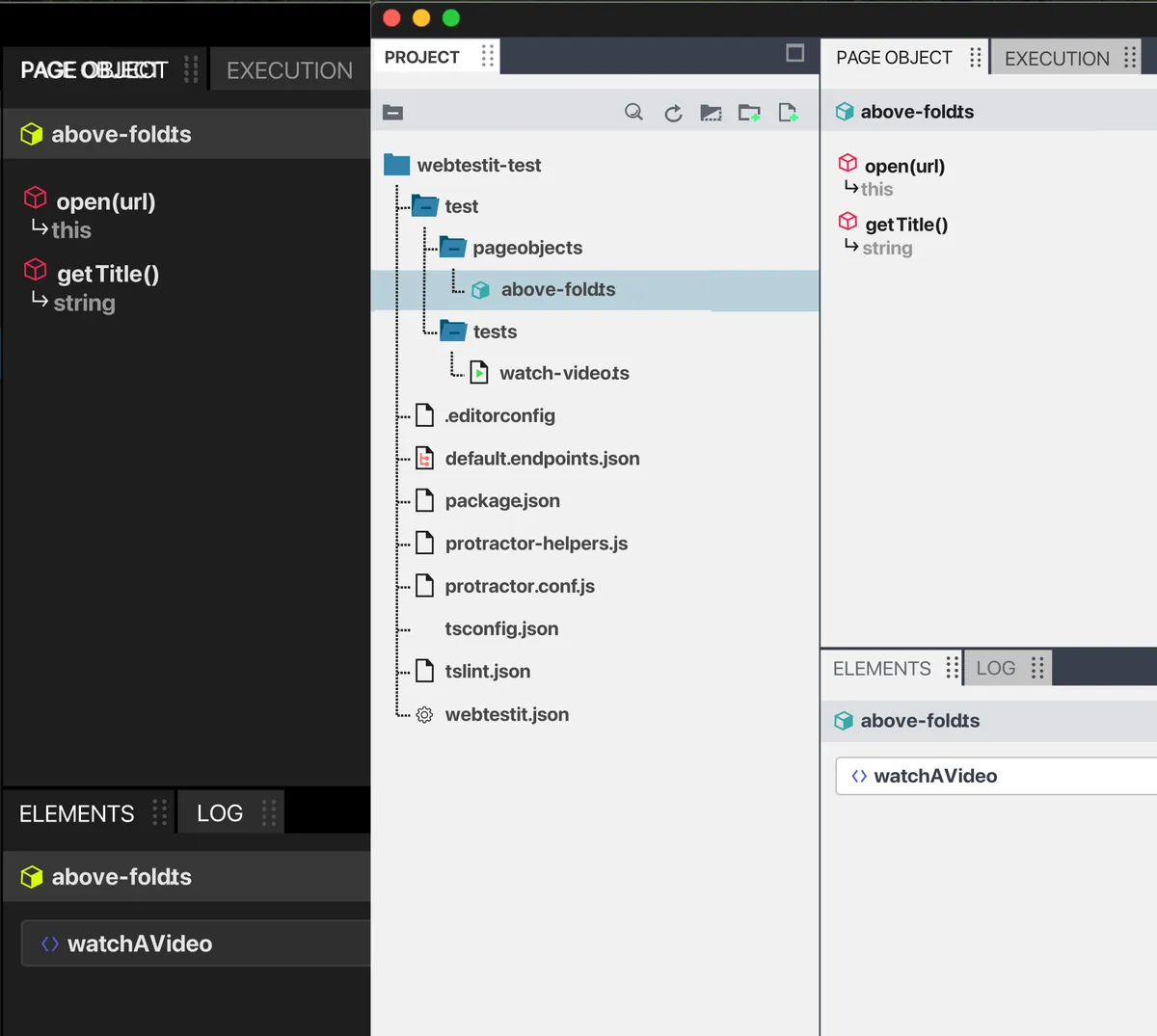Screen dimensions: 1157x1036
Task: Click the 'this' return type in the dark panel
Action: [71, 230]
